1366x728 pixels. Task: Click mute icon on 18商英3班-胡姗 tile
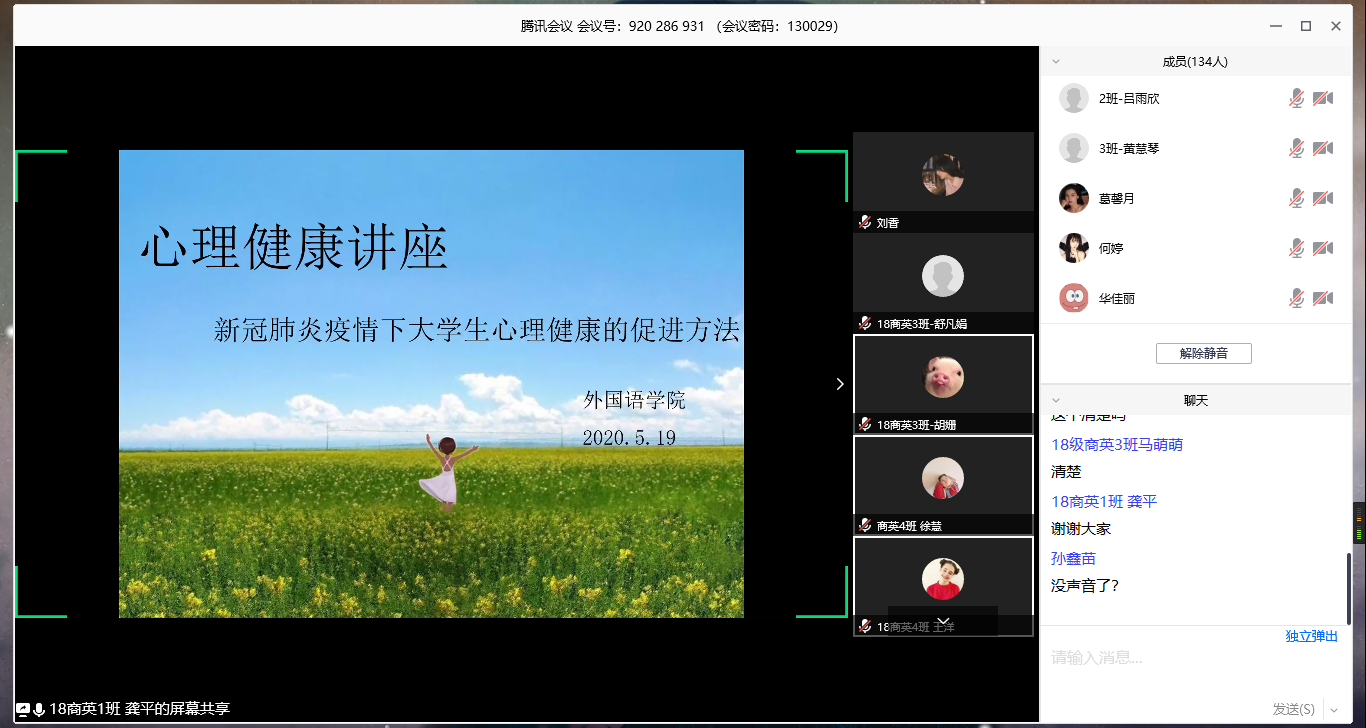point(865,424)
